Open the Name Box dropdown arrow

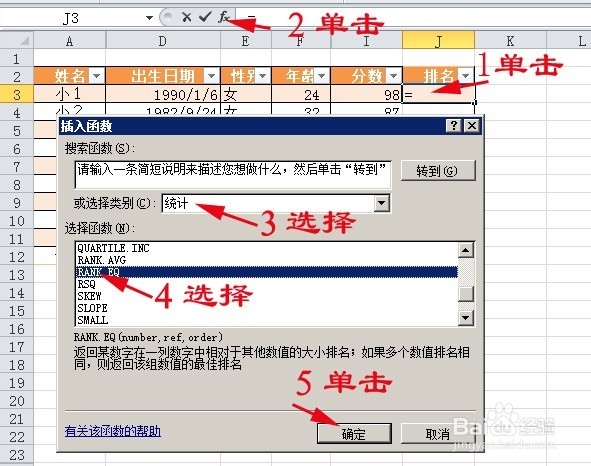click(149, 18)
